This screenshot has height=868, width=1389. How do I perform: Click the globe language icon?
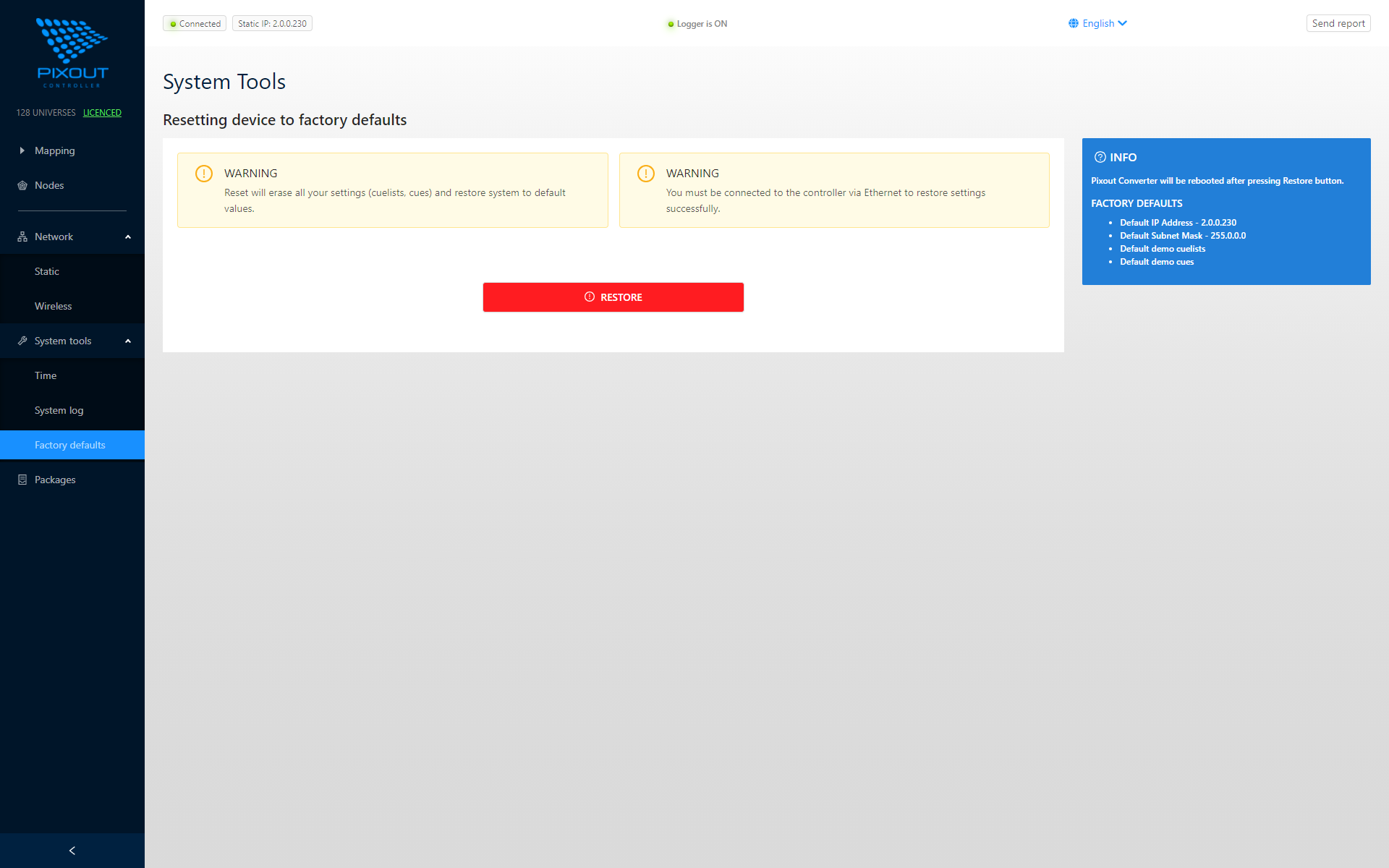point(1074,23)
